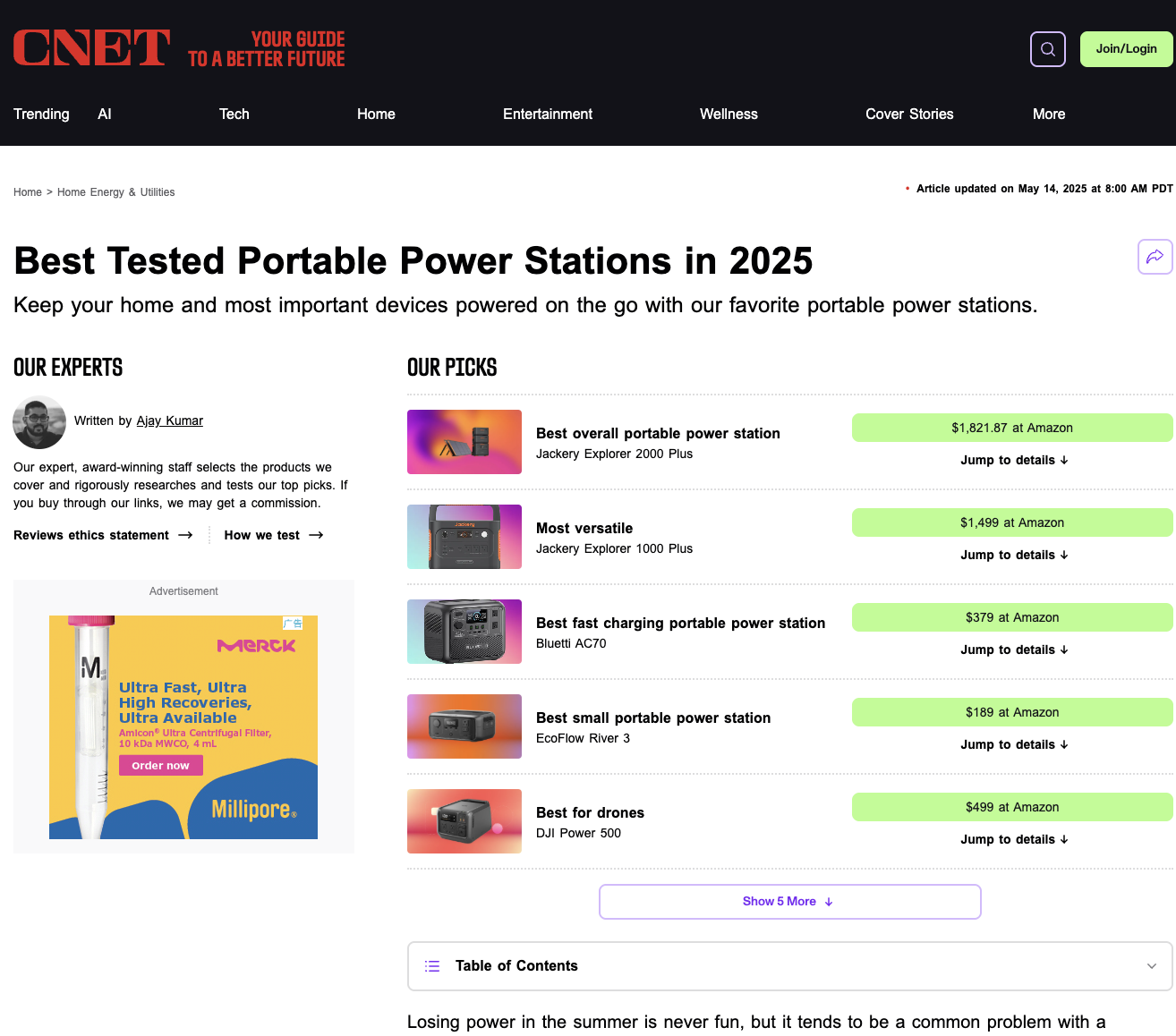The width and height of the screenshot is (1176, 1036).
Task: Click the Home breadcrumb link
Action: 28,192
